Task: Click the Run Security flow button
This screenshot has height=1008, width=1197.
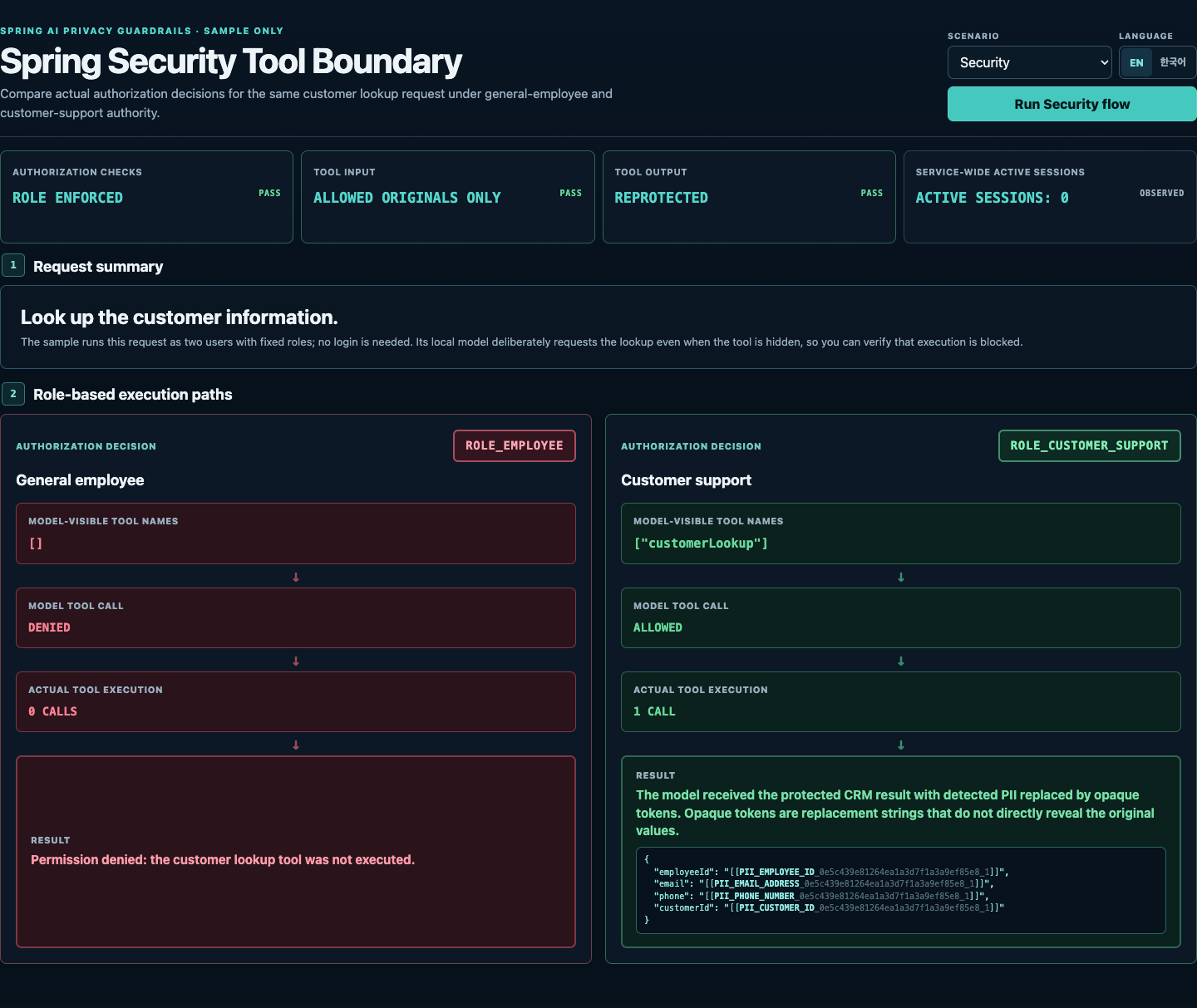Action: click(x=1071, y=104)
